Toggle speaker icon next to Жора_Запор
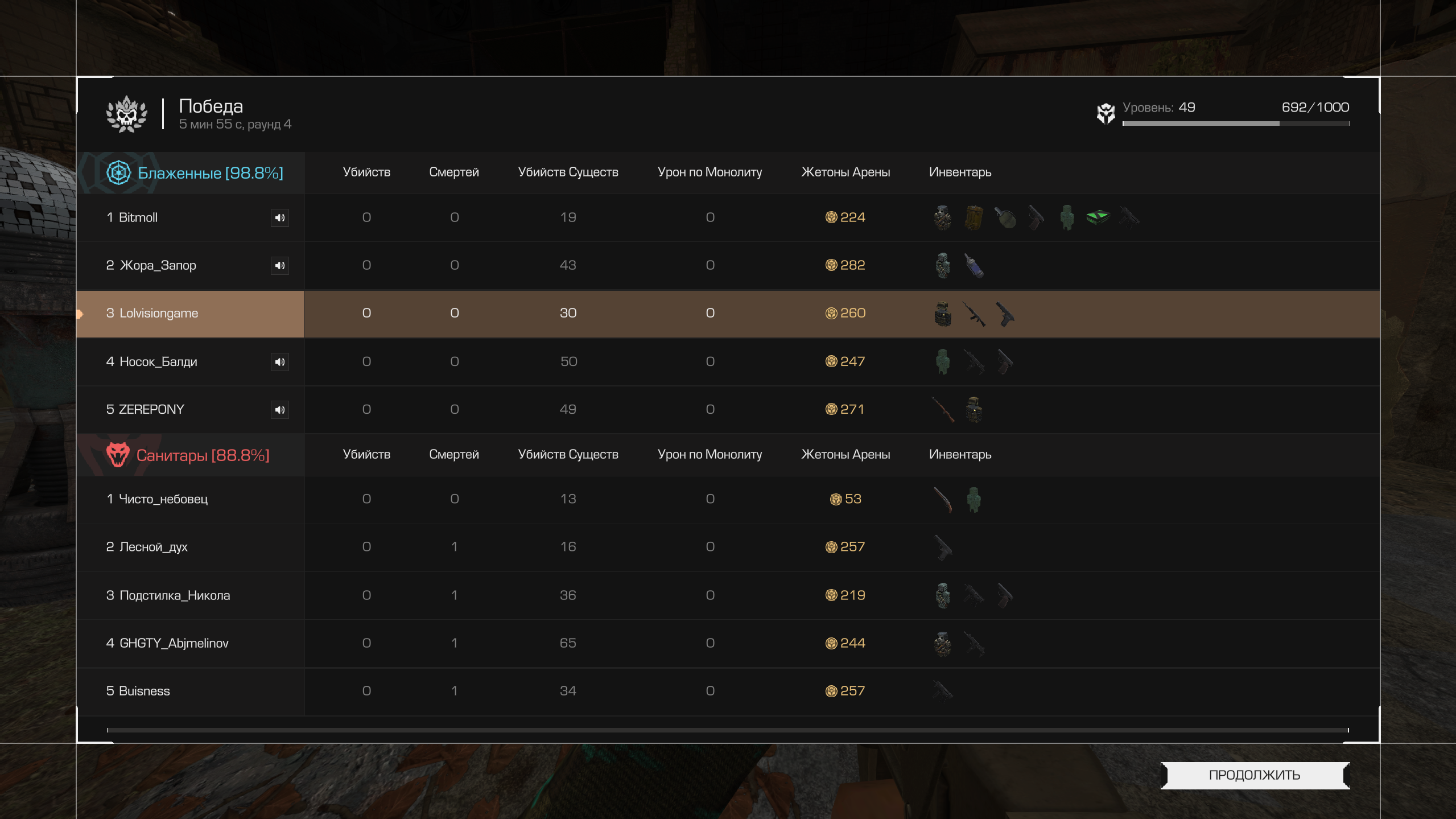Image resolution: width=1456 pixels, height=819 pixels. click(x=279, y=265)
